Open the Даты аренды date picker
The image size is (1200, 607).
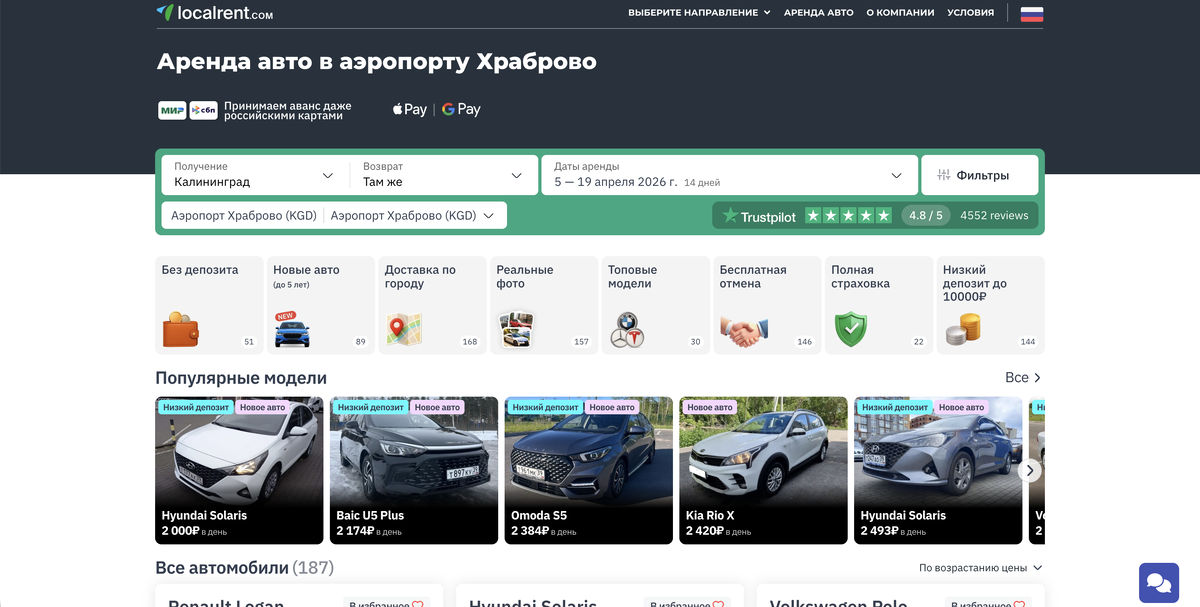729,175
